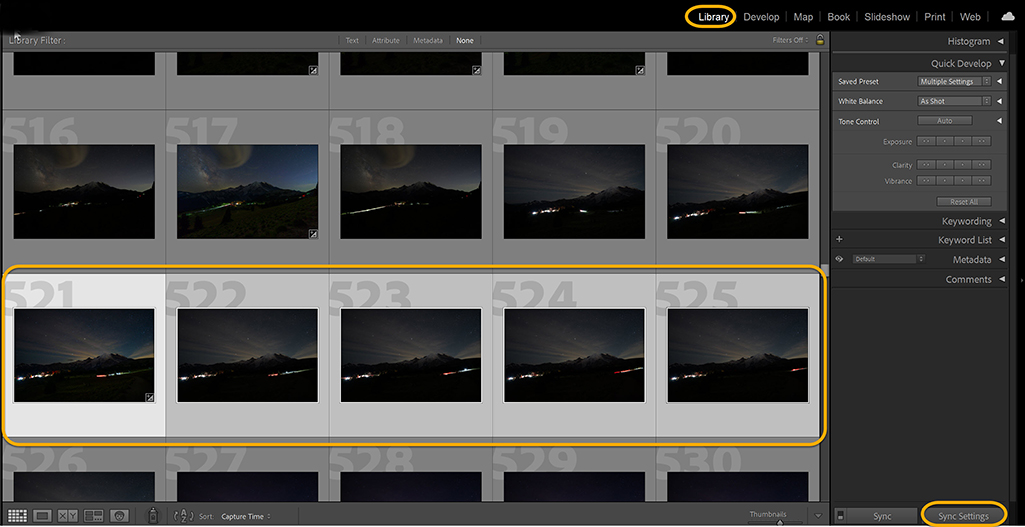1025x527 pixels.
Task: Toggle the Auto Sync switch beside Sync
Action: coord(841,516)
